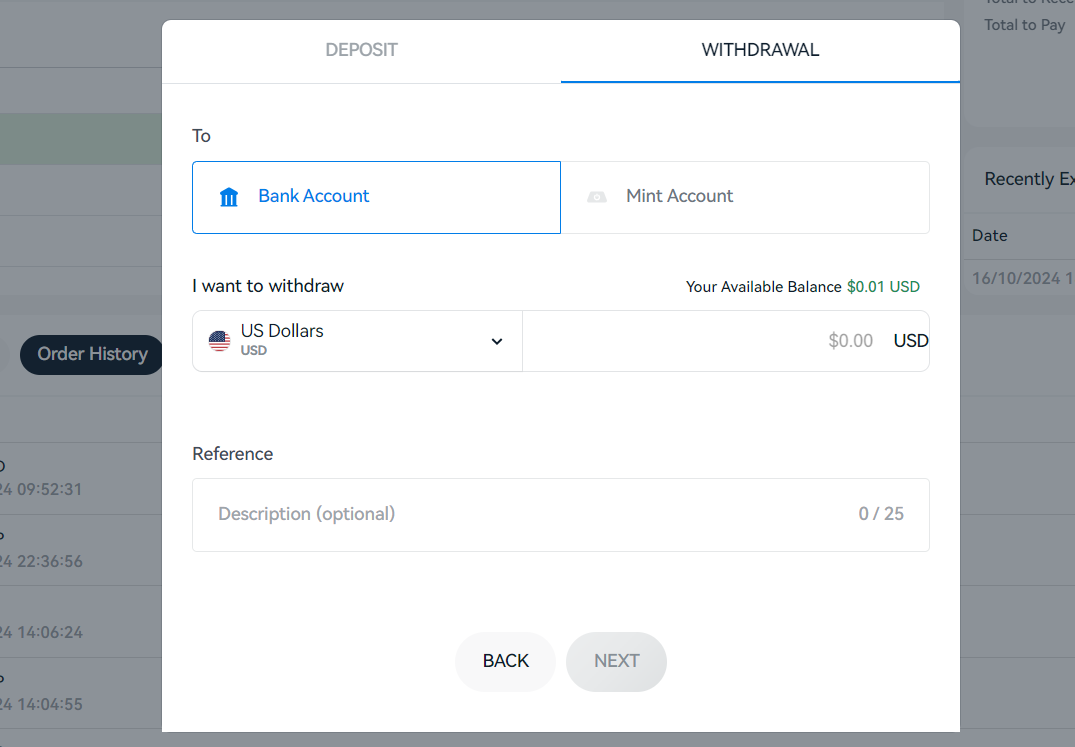1075x747 pixels.
Task: Click the Date column header
Action: pos(989,236)
